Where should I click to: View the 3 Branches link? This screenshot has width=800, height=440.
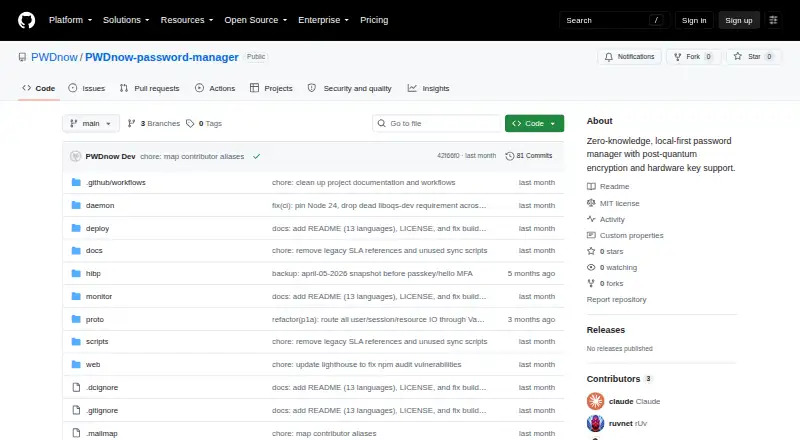(x=154, y=124)
